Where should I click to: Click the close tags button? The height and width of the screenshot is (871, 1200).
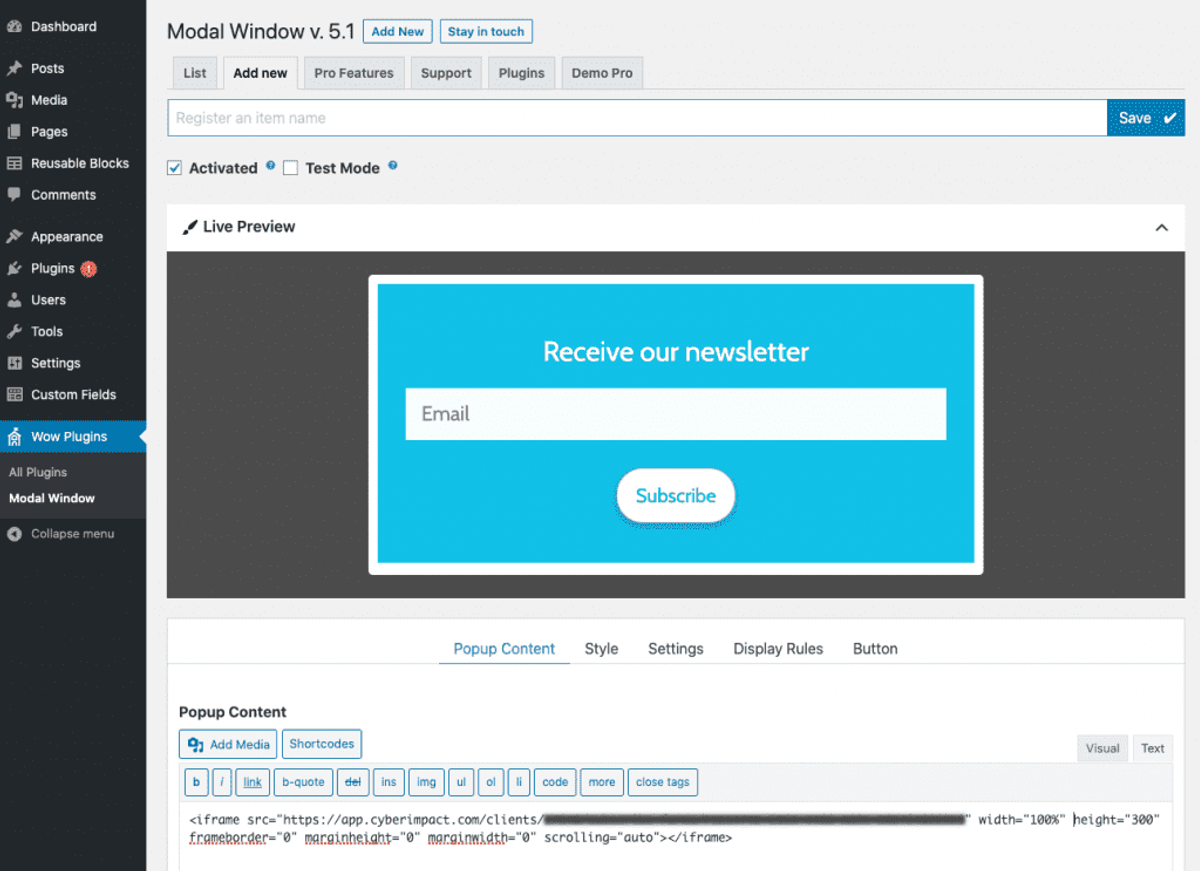[x=663, y=782]
